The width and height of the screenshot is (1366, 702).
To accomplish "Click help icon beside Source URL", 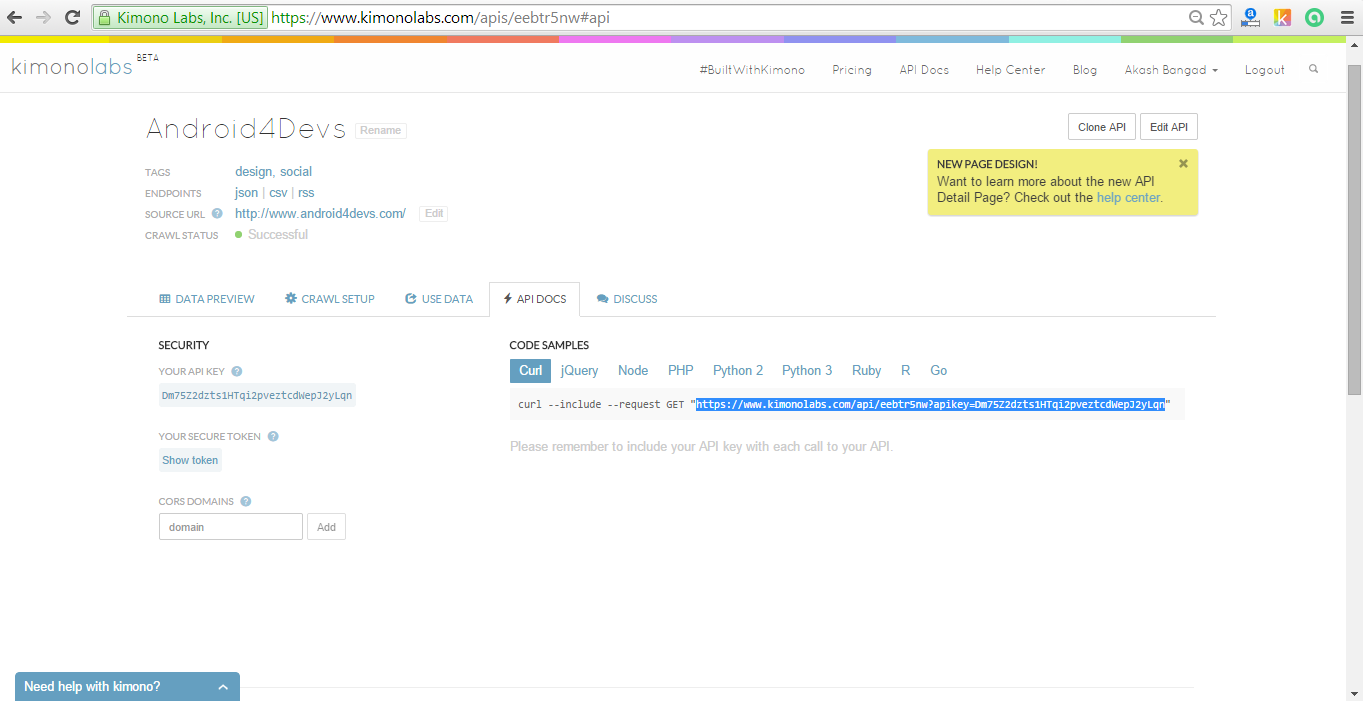I will [217, 213].
